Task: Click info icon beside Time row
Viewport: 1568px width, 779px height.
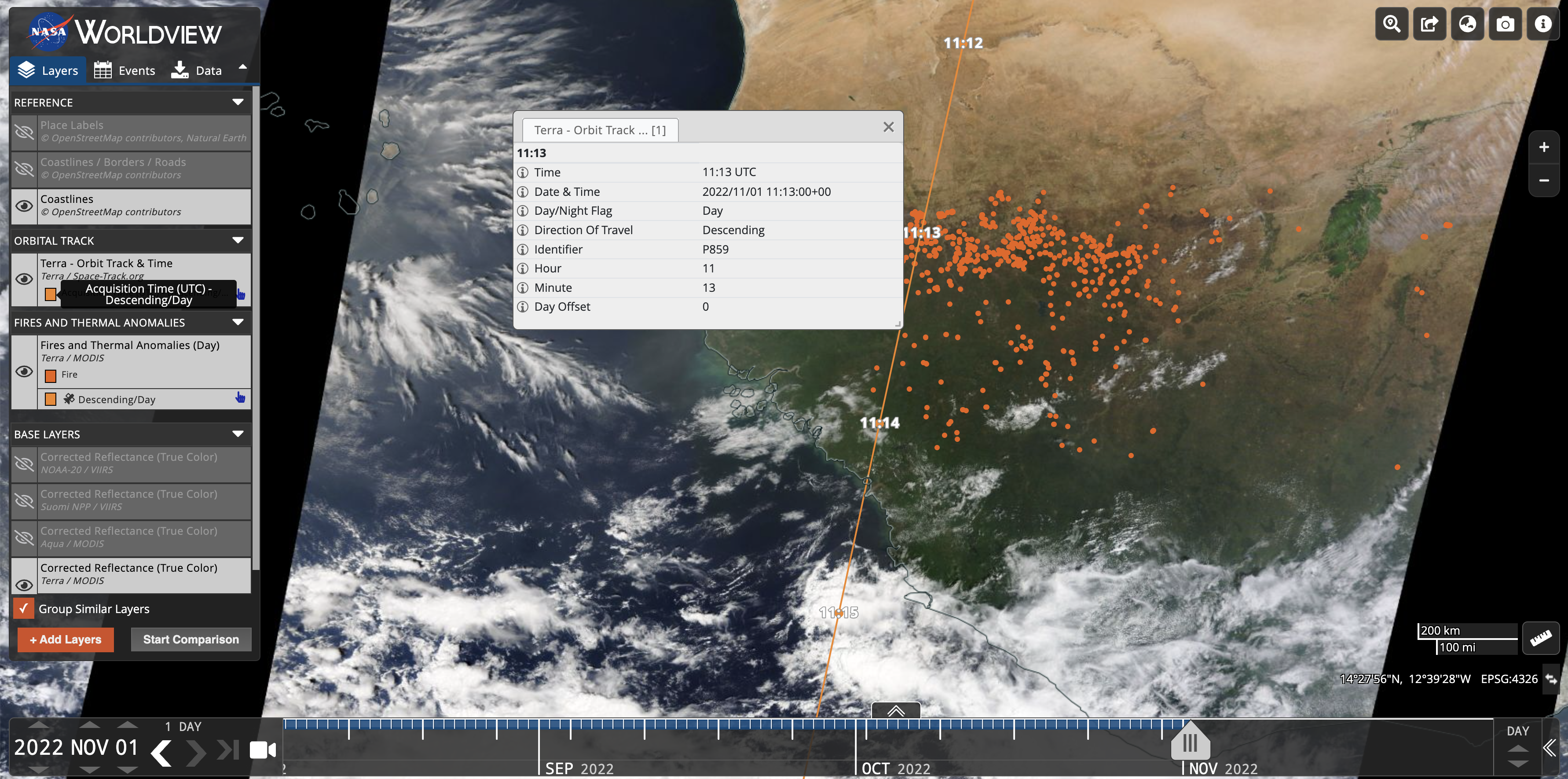Action: pos(522,173)
